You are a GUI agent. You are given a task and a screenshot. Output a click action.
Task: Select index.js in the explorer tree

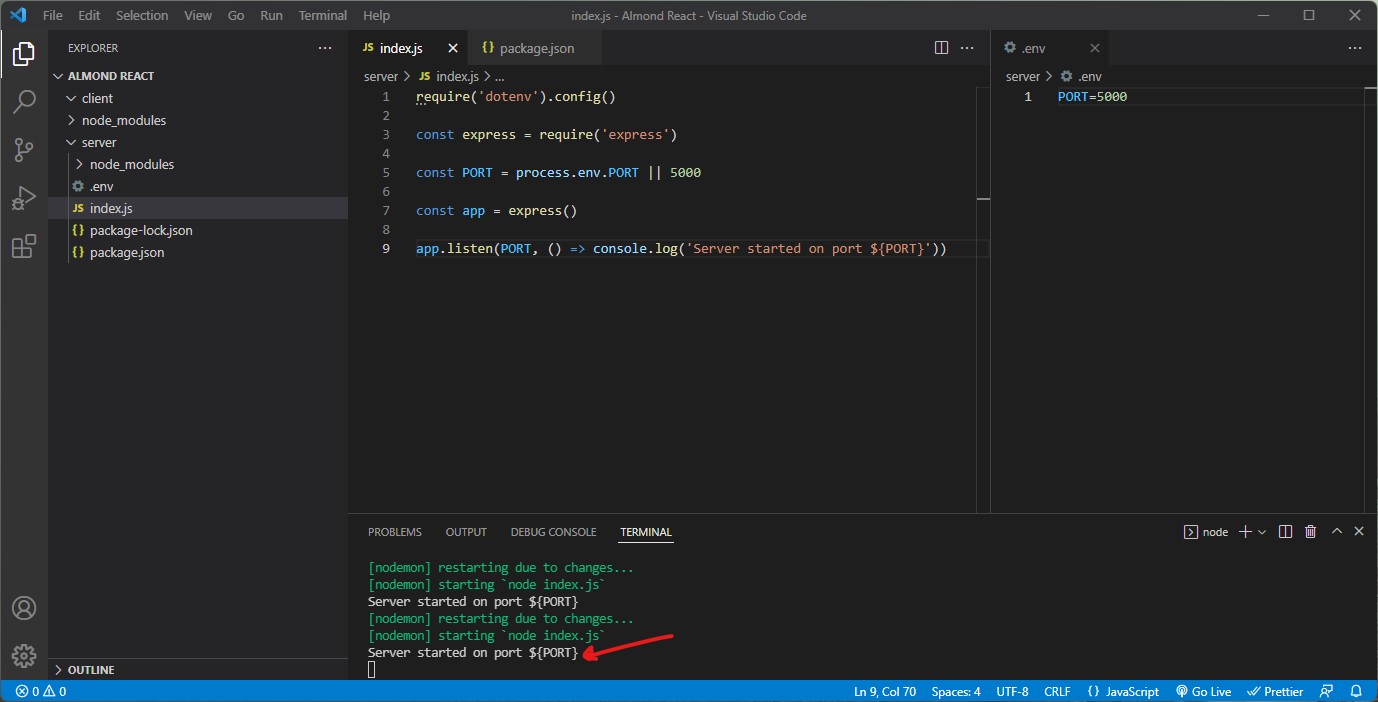tap(198, 208)
